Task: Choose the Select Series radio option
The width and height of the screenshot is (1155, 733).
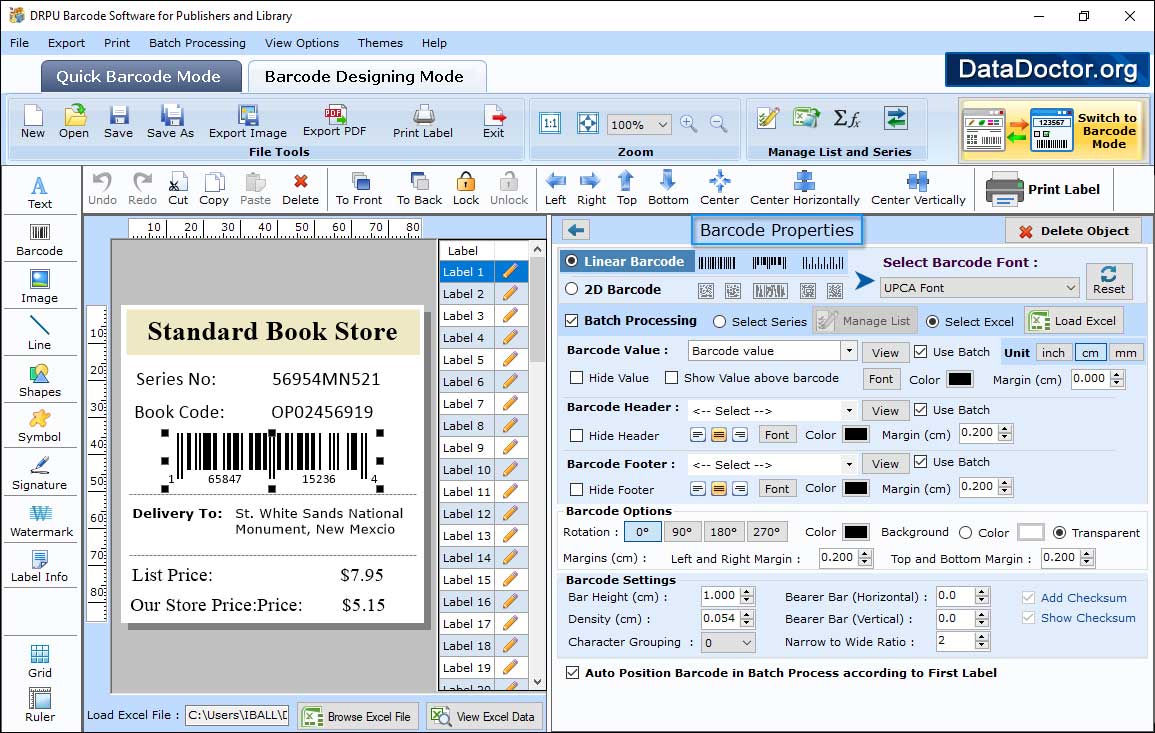Action: coord(720,322)
